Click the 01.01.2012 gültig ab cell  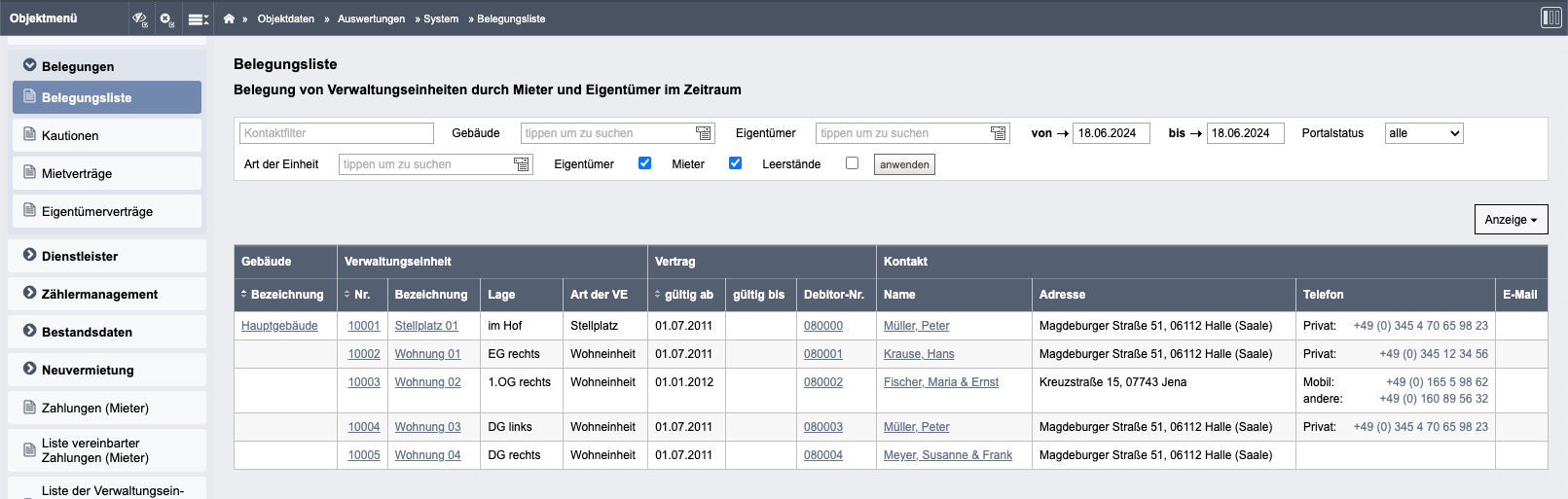[x=686, y=391]
